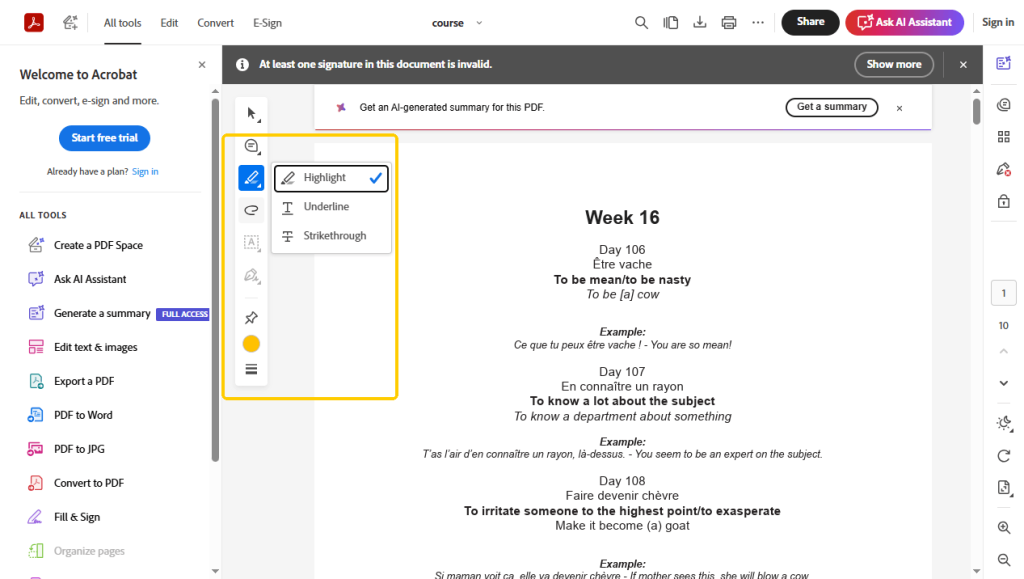This screenshot has height=579, width=1024.
Task: Click the Get a summary button
Action: click(831, 107)
